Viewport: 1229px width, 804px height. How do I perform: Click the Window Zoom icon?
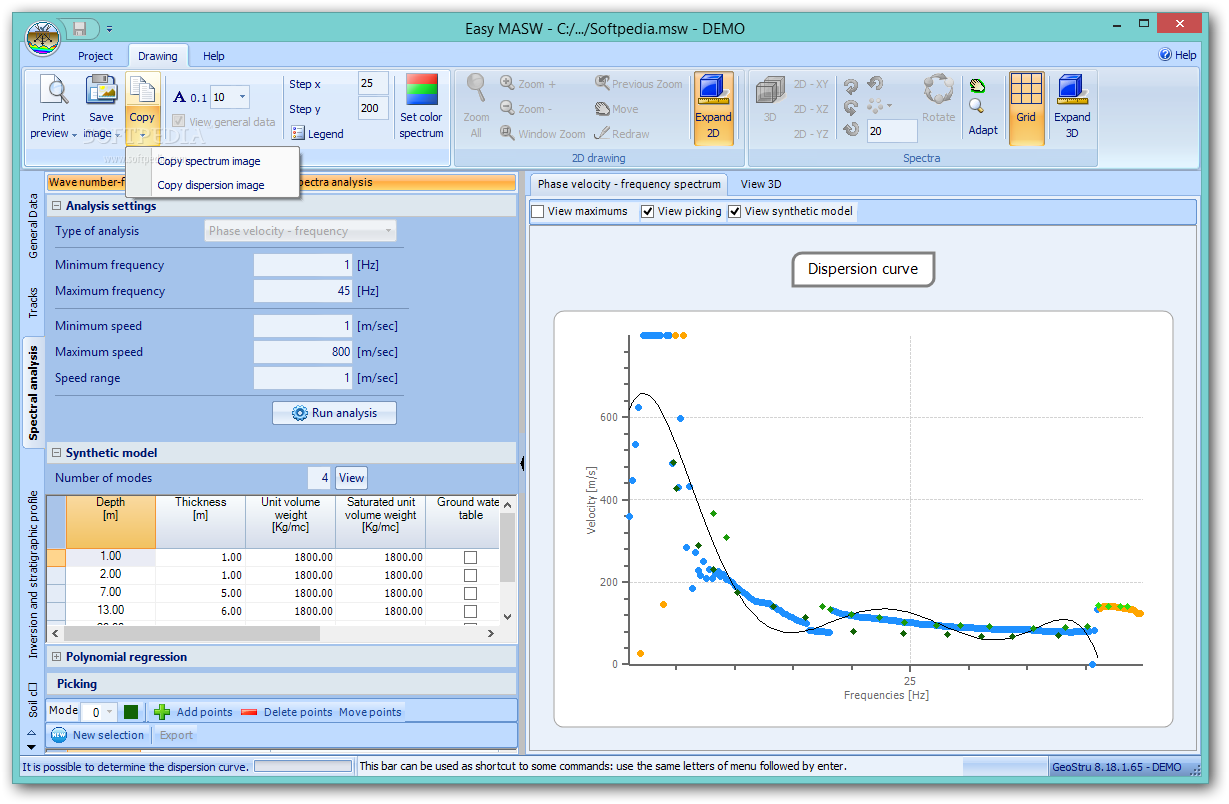[x=508, y=133]
